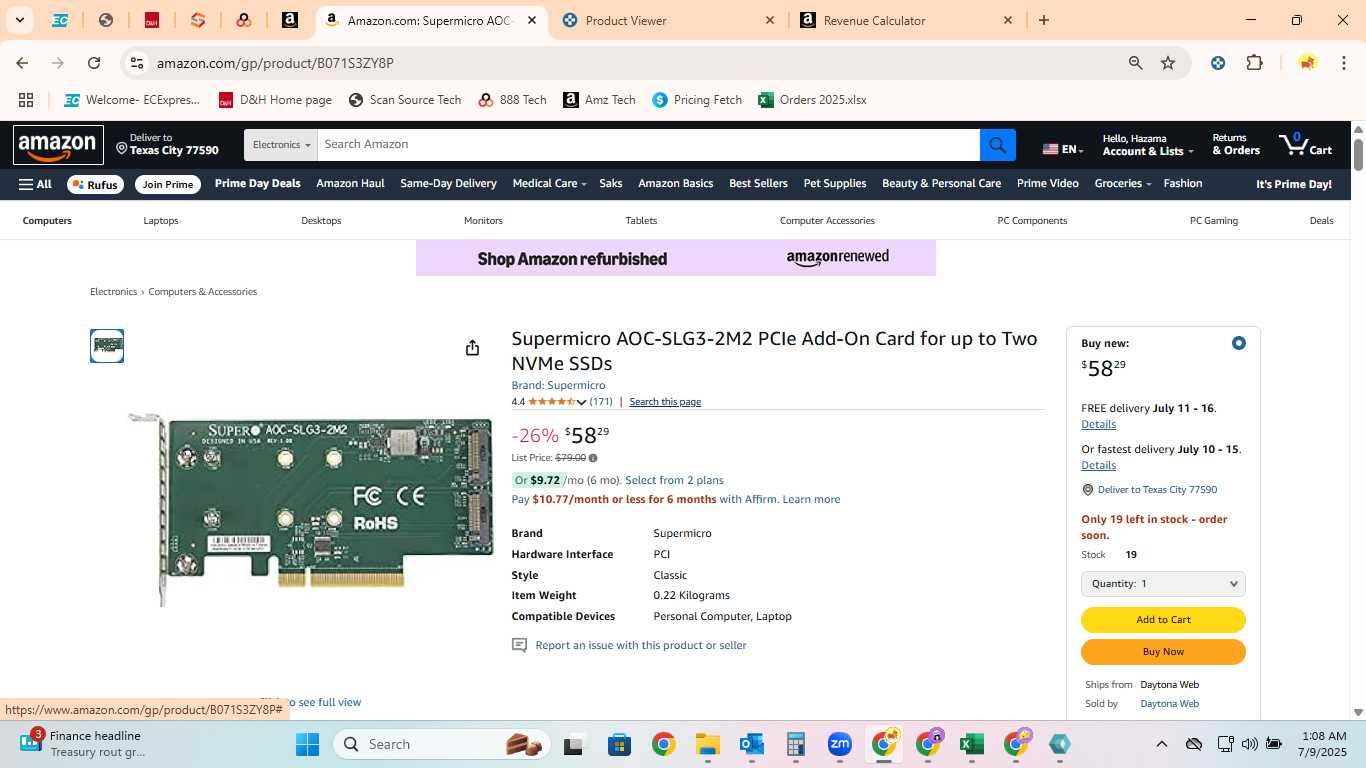
Task: Open Microsoft Store from the taskbar
Action: tap(619, 744)
